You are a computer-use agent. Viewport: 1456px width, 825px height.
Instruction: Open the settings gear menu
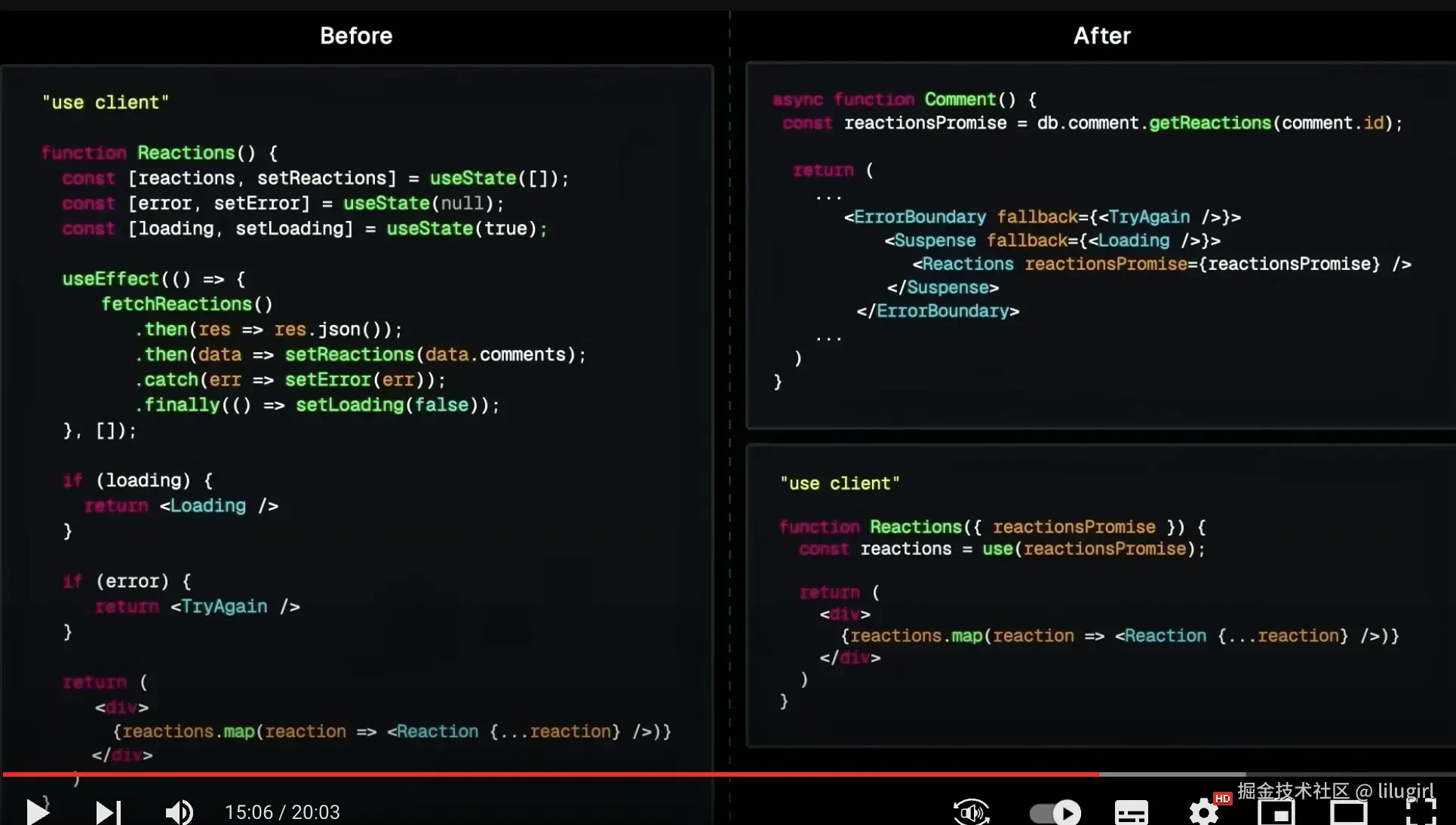coord(1203,813)
